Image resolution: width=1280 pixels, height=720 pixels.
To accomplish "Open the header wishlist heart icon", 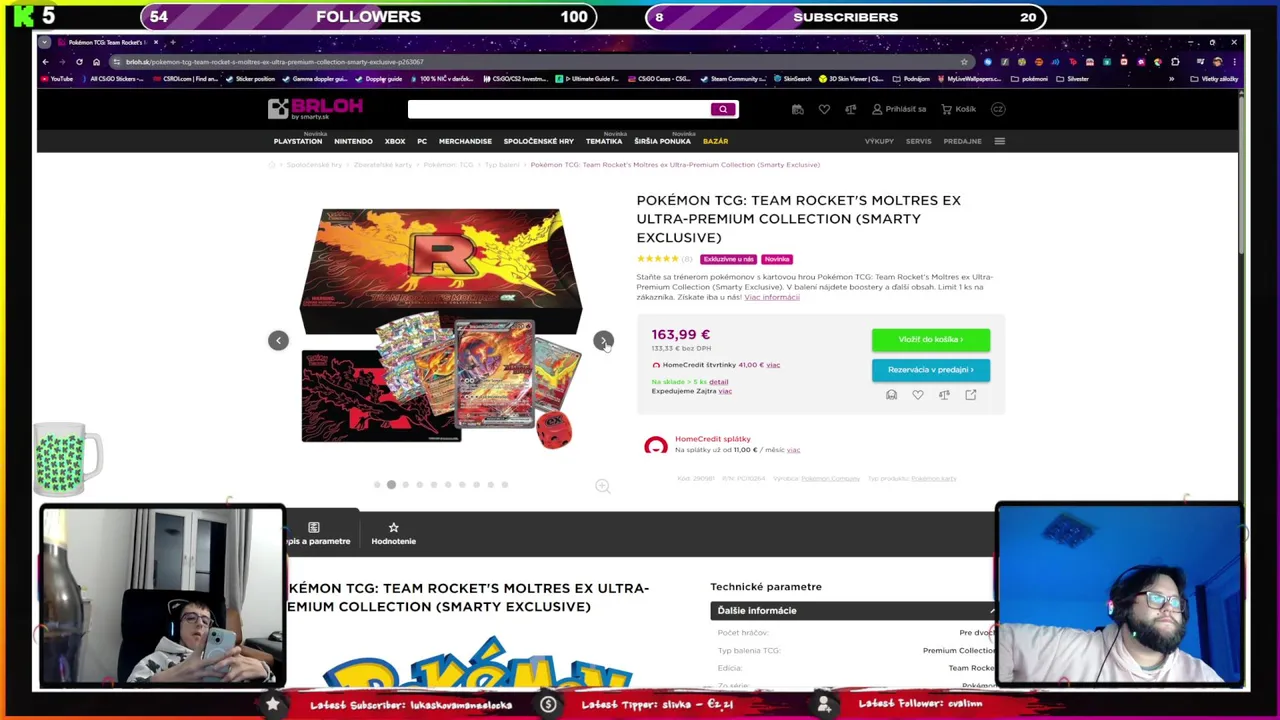I will (824, 109).
